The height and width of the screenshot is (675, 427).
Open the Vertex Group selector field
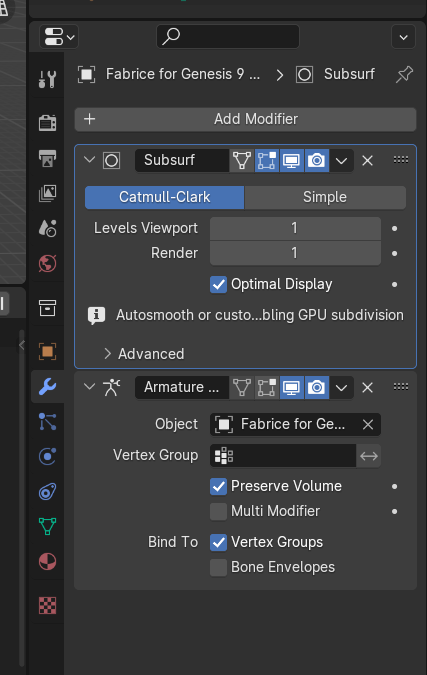click(283, 455)
